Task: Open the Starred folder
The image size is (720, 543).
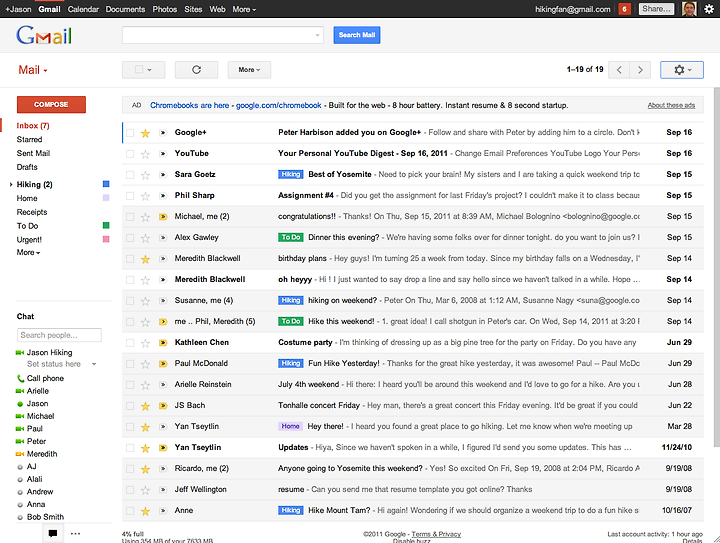Action: (x=29, y=140)
